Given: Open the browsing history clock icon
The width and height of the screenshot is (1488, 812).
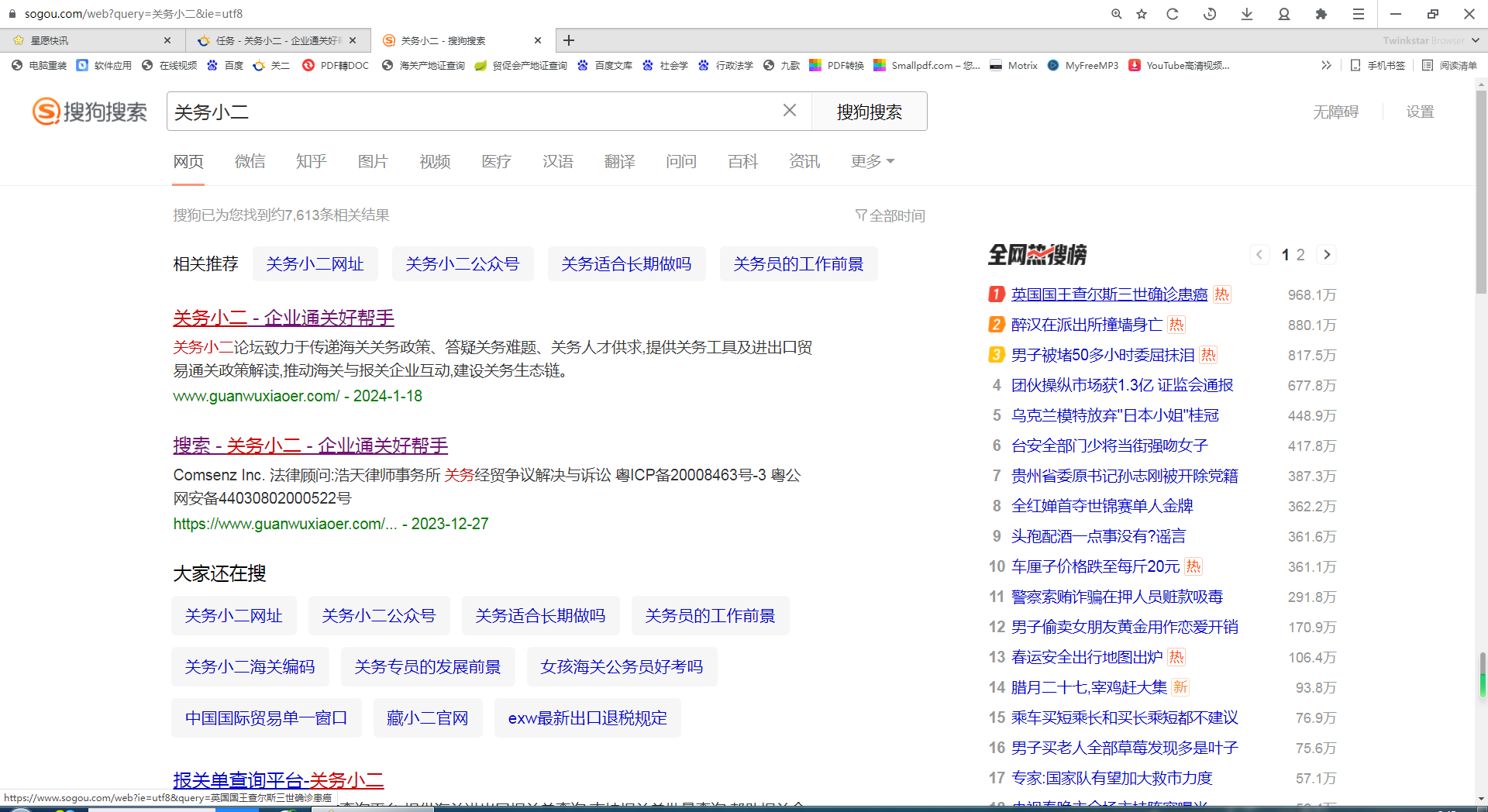Looking at the screenshot, I should click(1210, 14).
